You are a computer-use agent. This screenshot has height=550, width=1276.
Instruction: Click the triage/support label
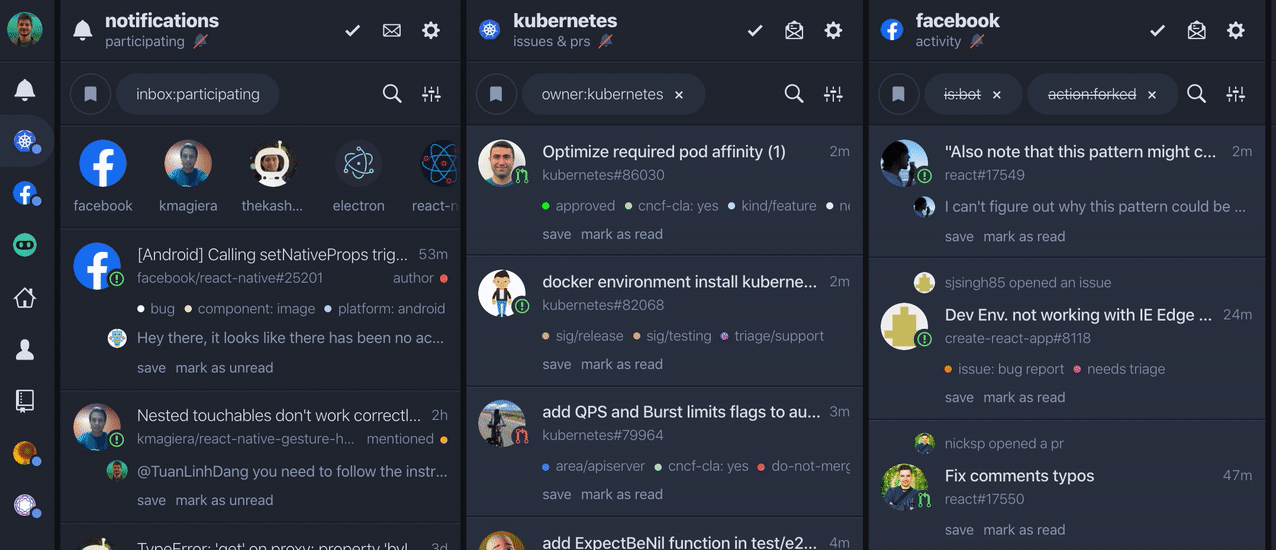coord(771,336)
